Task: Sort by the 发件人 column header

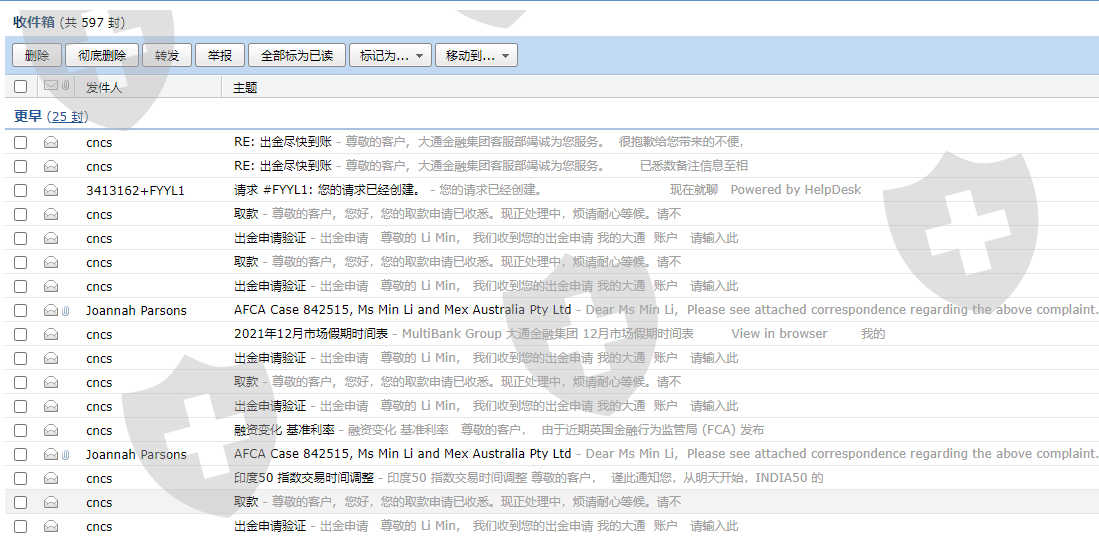Action: pyautogui.click(x=104, y=88)
